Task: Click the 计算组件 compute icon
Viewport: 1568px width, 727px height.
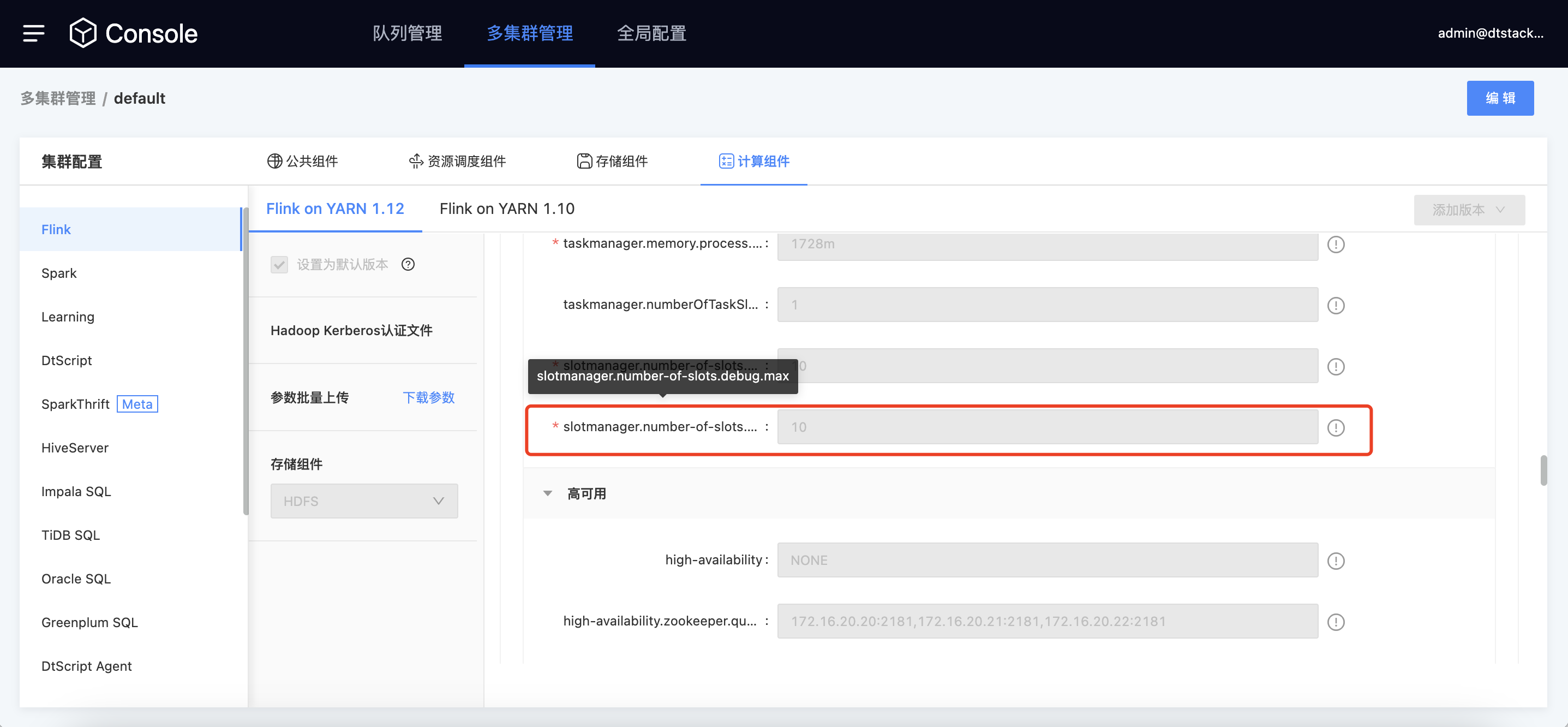Action: tap(726, 161)
